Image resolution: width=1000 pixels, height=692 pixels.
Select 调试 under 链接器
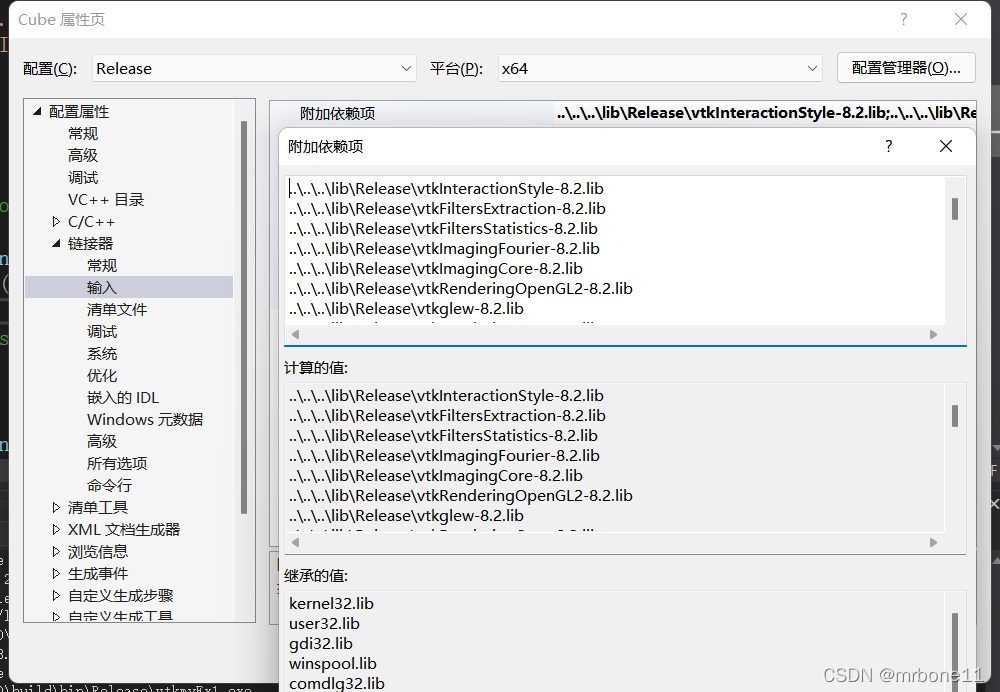[x=102, y=332]
